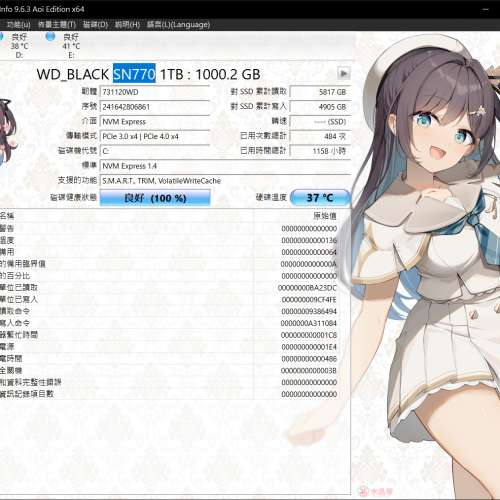The width and height of the screenshot is (500, 500).
Task: Click the firmware field 731120WD
Action: (155, 92)
